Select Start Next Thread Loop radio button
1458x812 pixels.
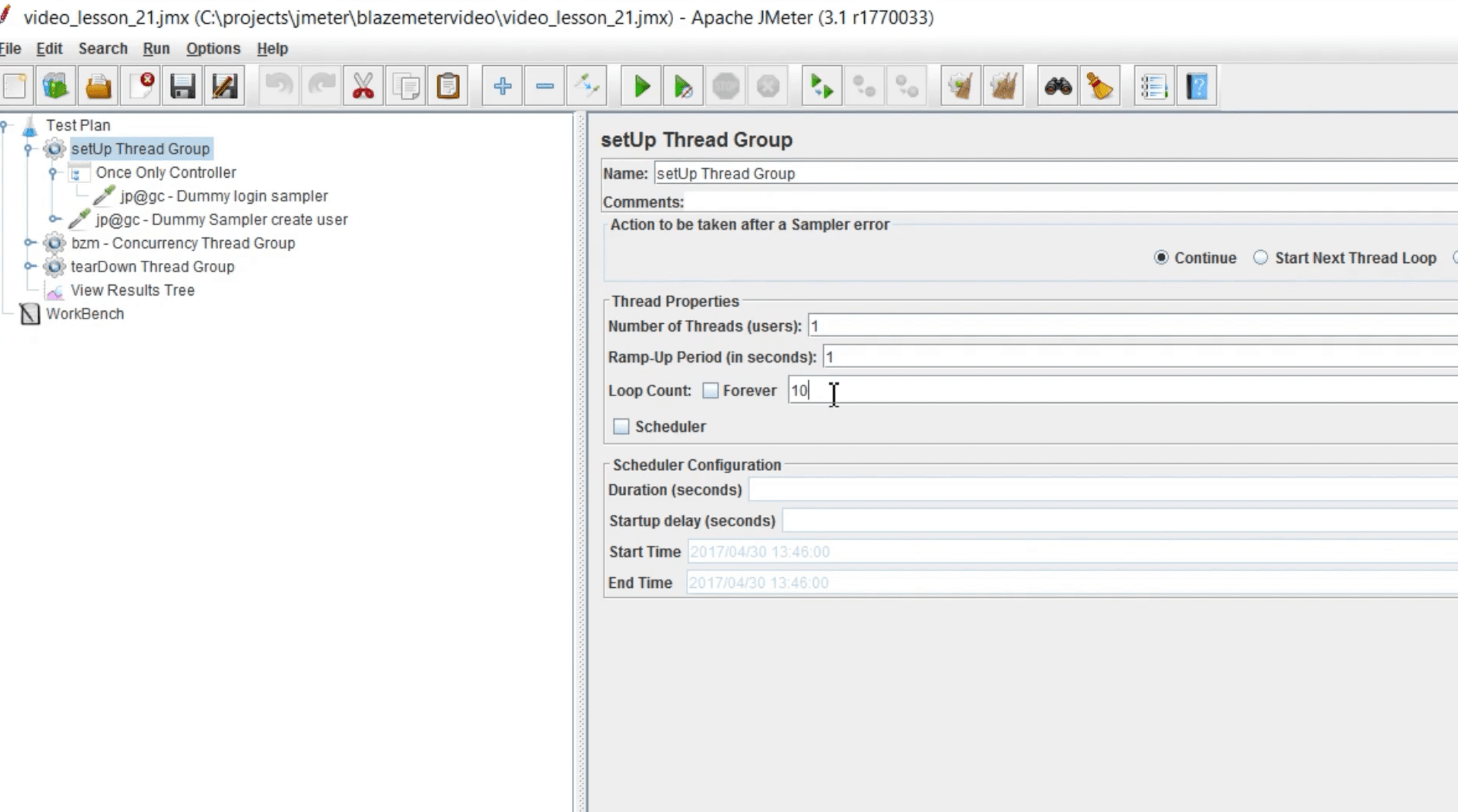(x=1260, y=258)
